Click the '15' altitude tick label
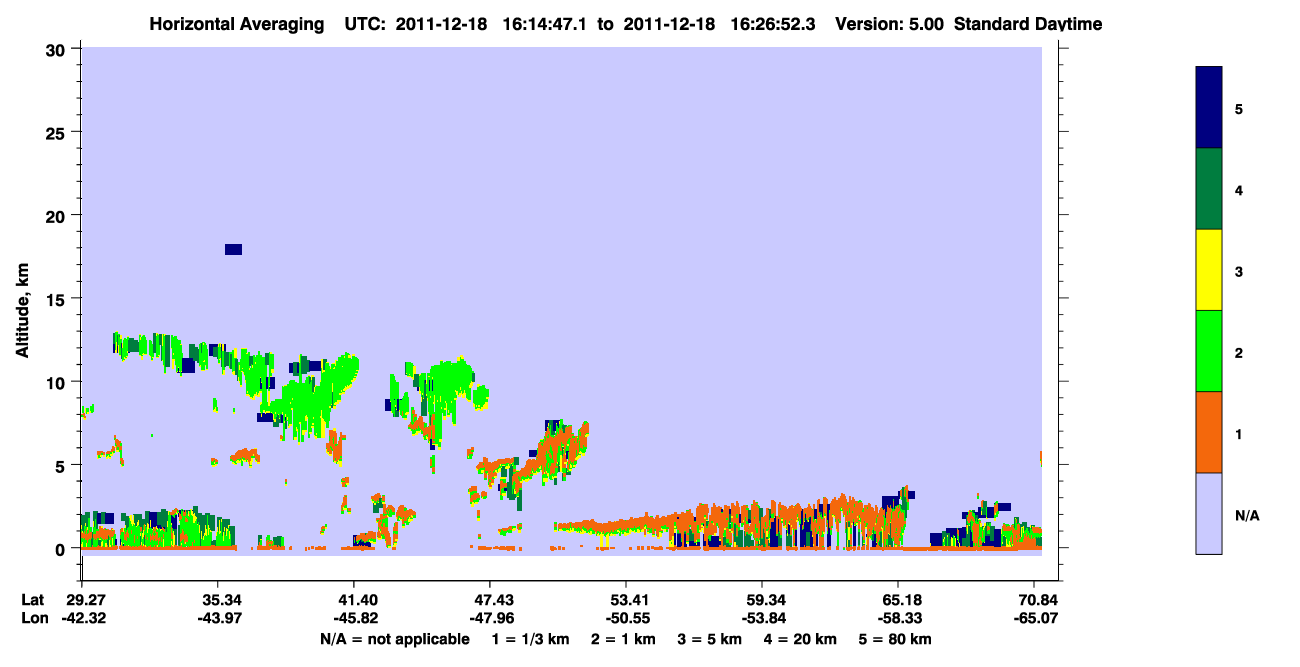This screenshot has width=1300, height=667. [x=58, y=299]
